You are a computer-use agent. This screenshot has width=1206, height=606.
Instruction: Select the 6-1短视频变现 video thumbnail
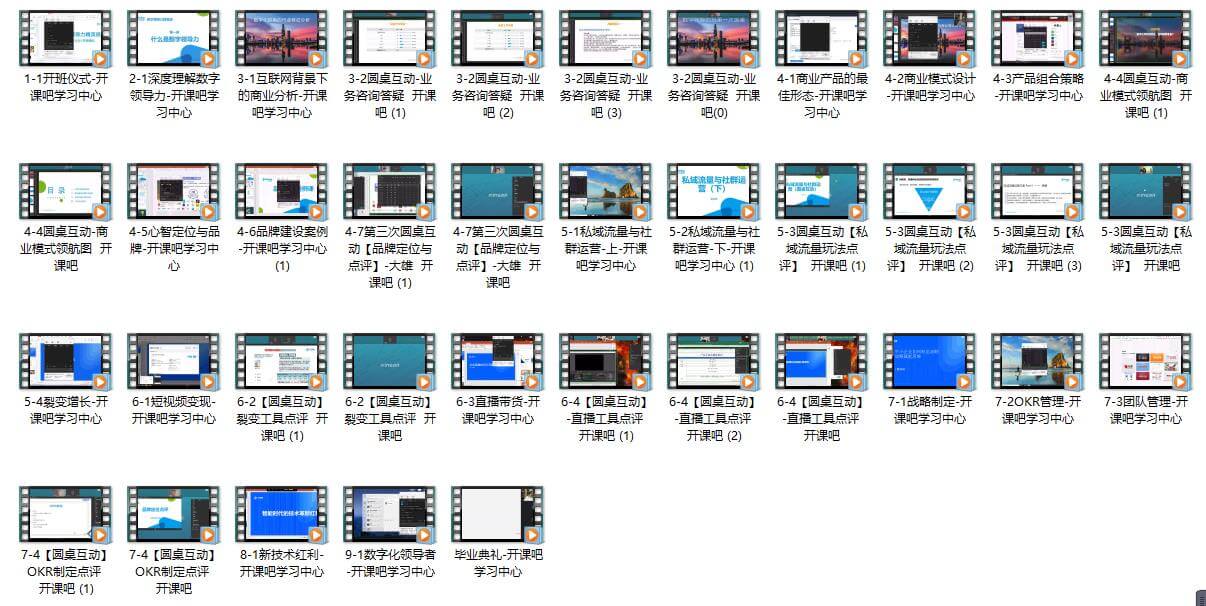tap(174, 361)
